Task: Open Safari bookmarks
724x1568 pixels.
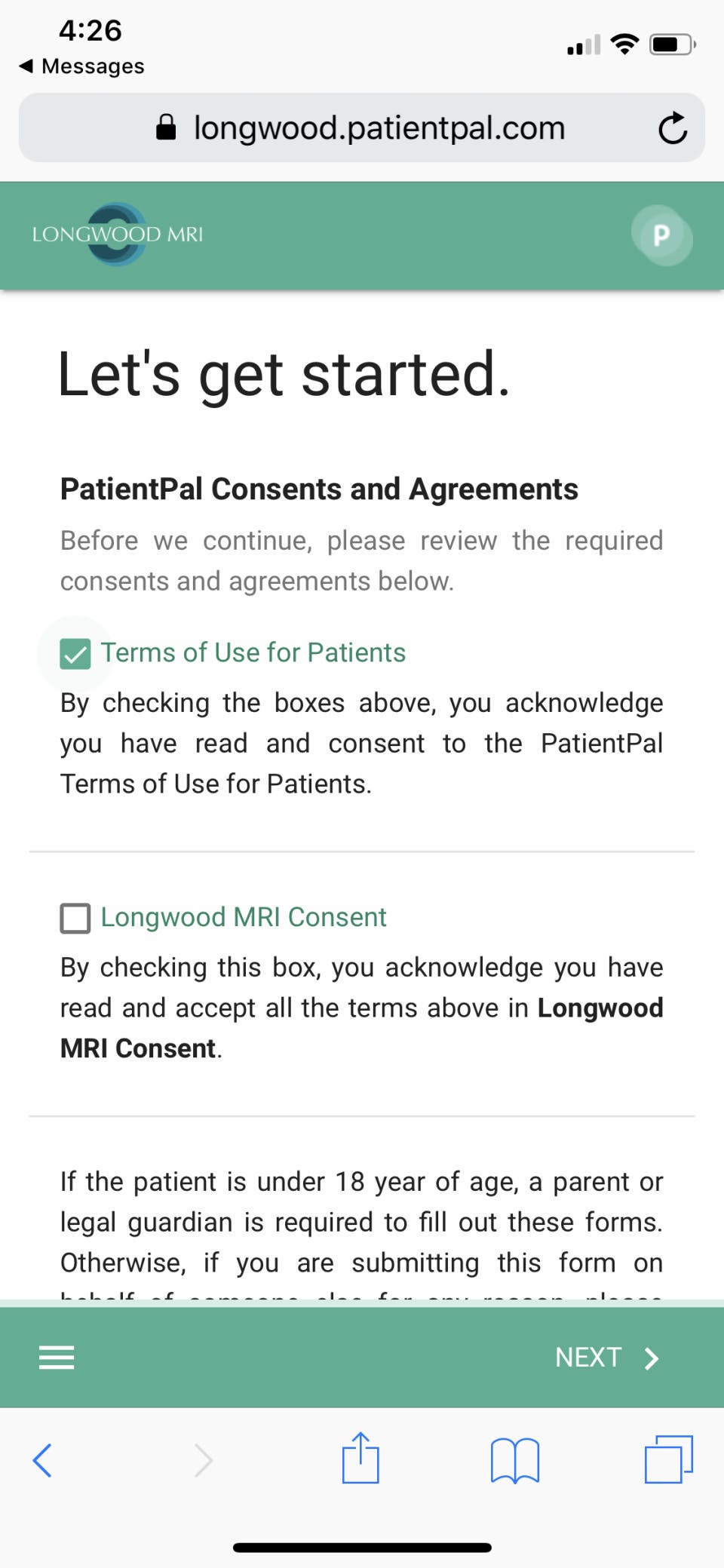Action: coord(515,1461)
